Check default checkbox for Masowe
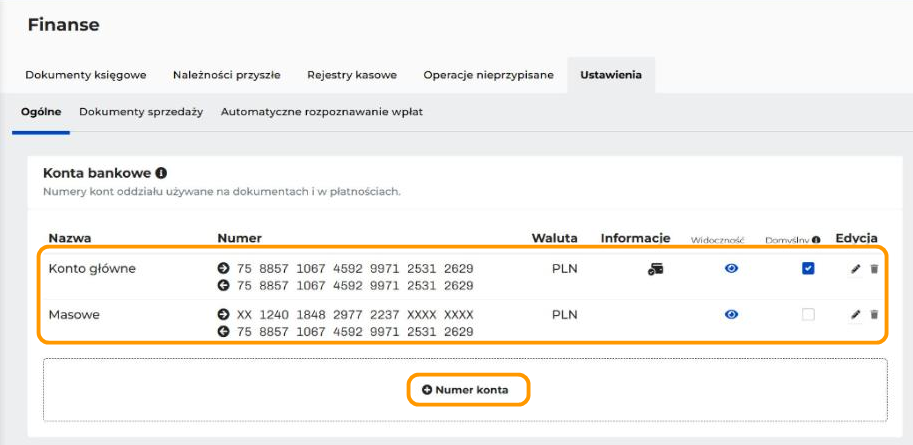The height and width of the screenshot is (445, 913). pyautogui.click(x=808, y=315)
